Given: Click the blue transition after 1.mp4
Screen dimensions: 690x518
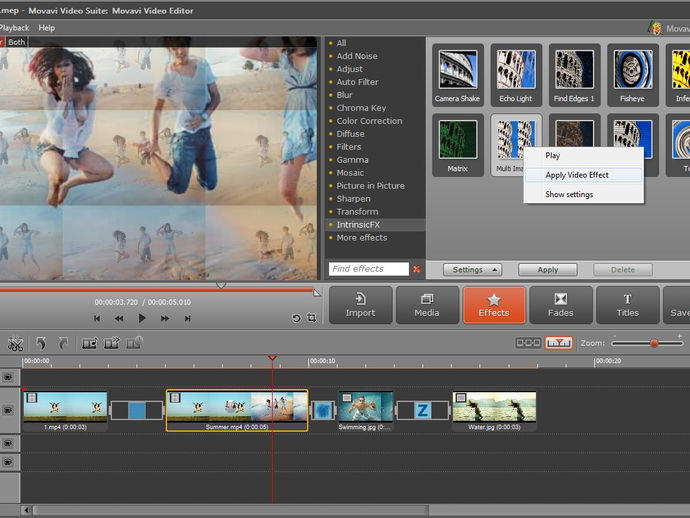Looking at the screenshot, I should click(x=137, y=410).
